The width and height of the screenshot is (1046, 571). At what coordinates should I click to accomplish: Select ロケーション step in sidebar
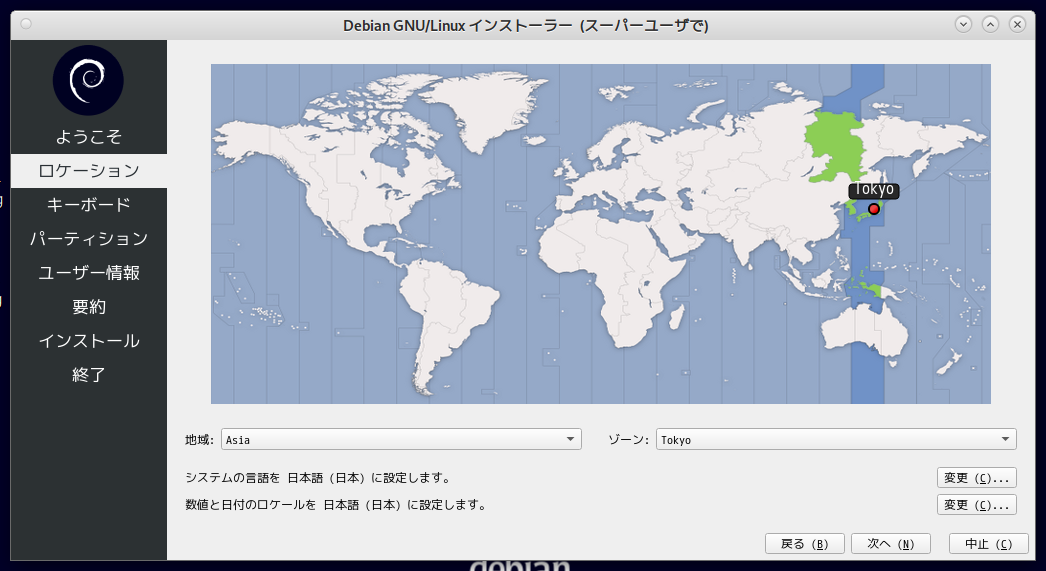pyautogui.click(x=89, y=171)
